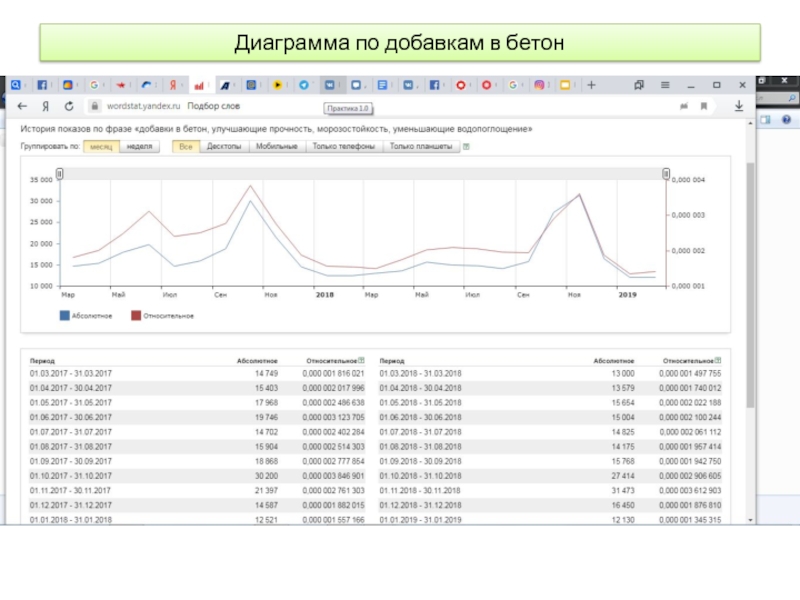
Task: Reload the Wordstat page
Action: point(69,105)
